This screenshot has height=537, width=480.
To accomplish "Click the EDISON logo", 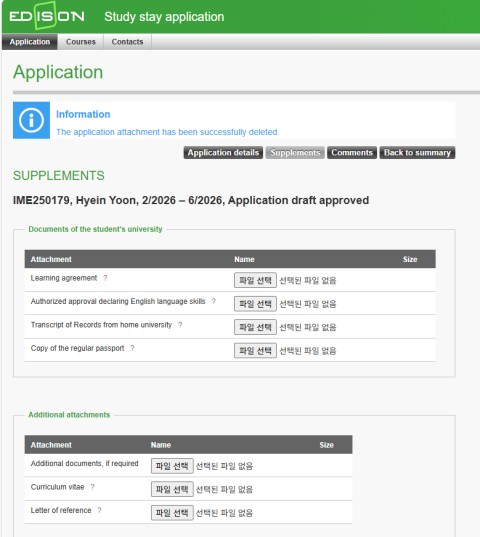I will pyautogui.click(x=47, y=16).
